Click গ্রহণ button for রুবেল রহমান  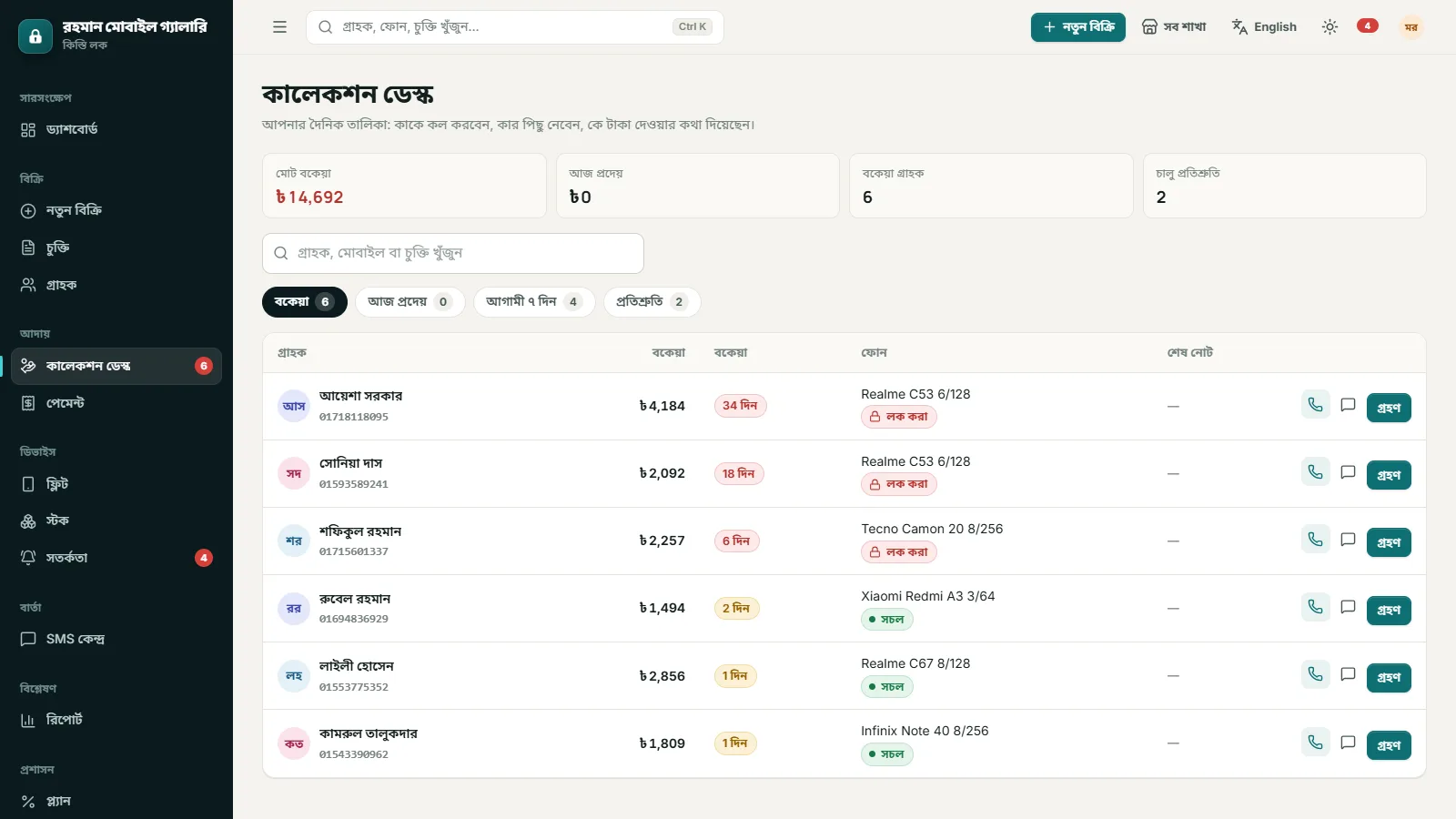(1389, 610)
